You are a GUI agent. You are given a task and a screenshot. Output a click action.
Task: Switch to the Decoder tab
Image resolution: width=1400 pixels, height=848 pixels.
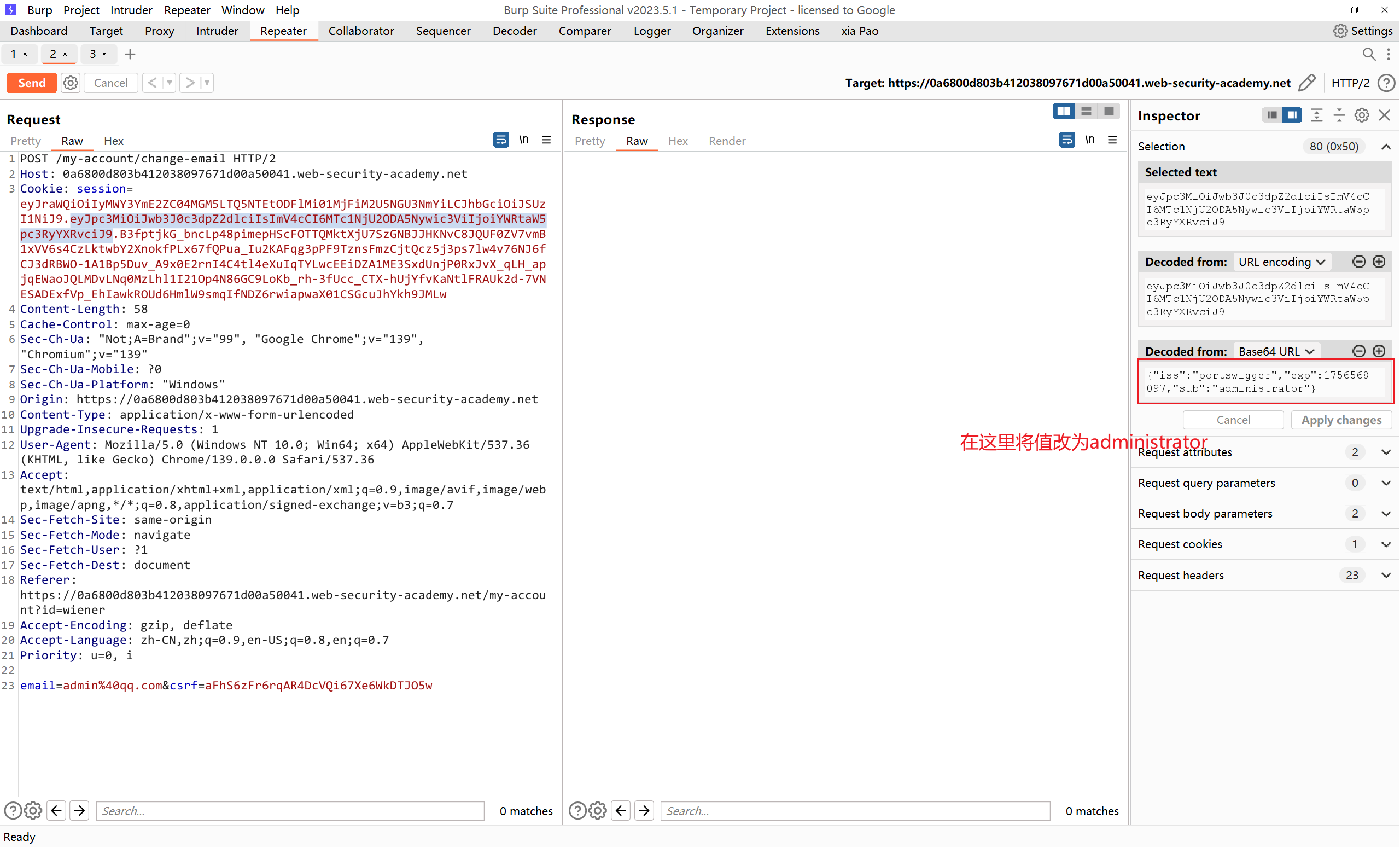point(514,31)
